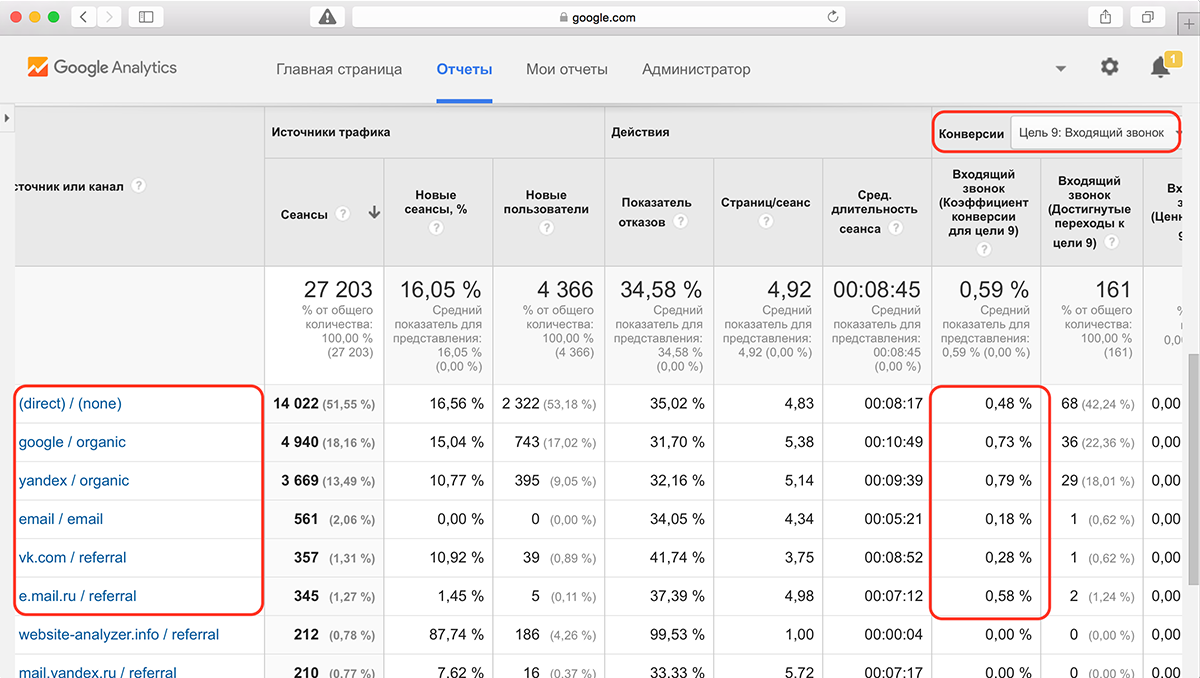Open the yandex / organic source link
The height and width of the screenshot is (678, 1200).
(x=74, y=480)
